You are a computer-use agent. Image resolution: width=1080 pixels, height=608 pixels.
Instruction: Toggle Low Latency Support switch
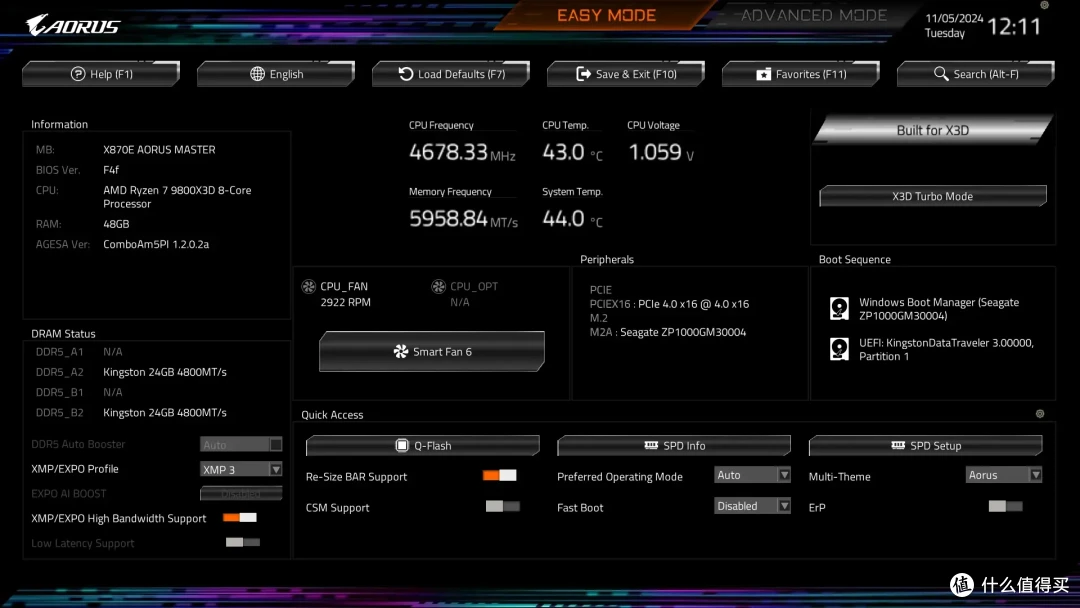click(242, 542)
